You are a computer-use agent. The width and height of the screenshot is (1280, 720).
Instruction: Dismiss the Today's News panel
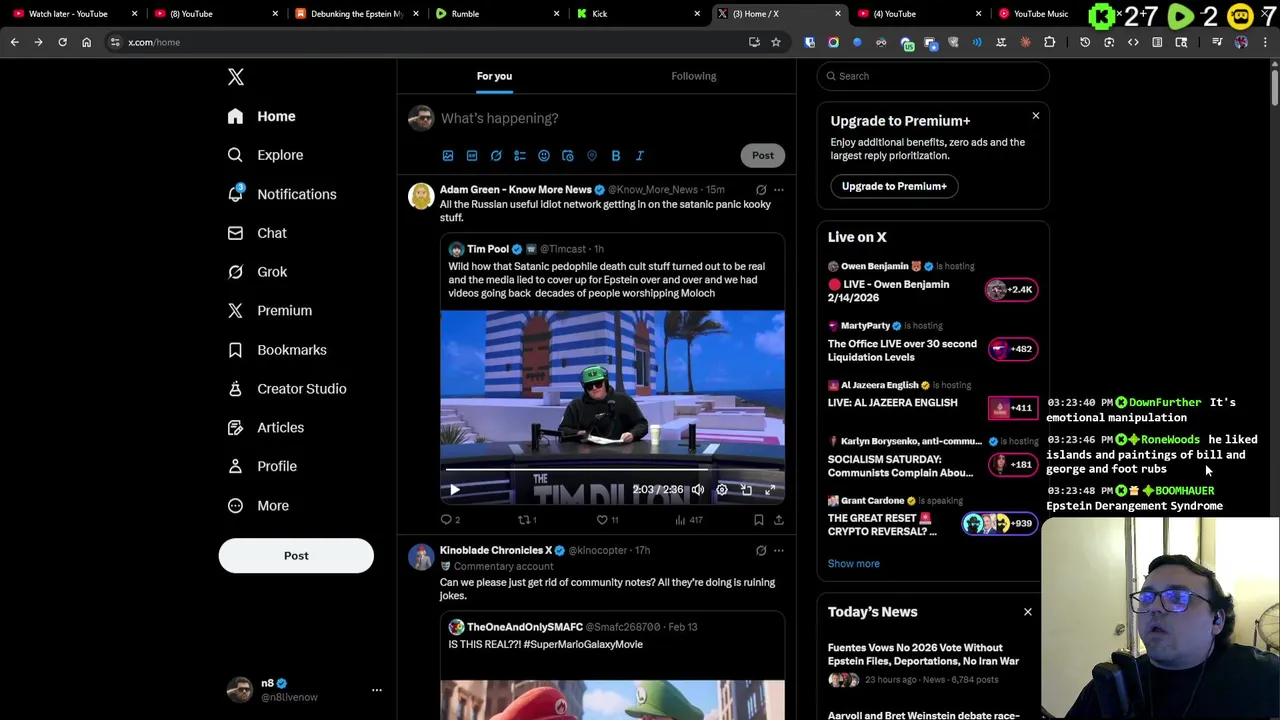point(1028,612)
